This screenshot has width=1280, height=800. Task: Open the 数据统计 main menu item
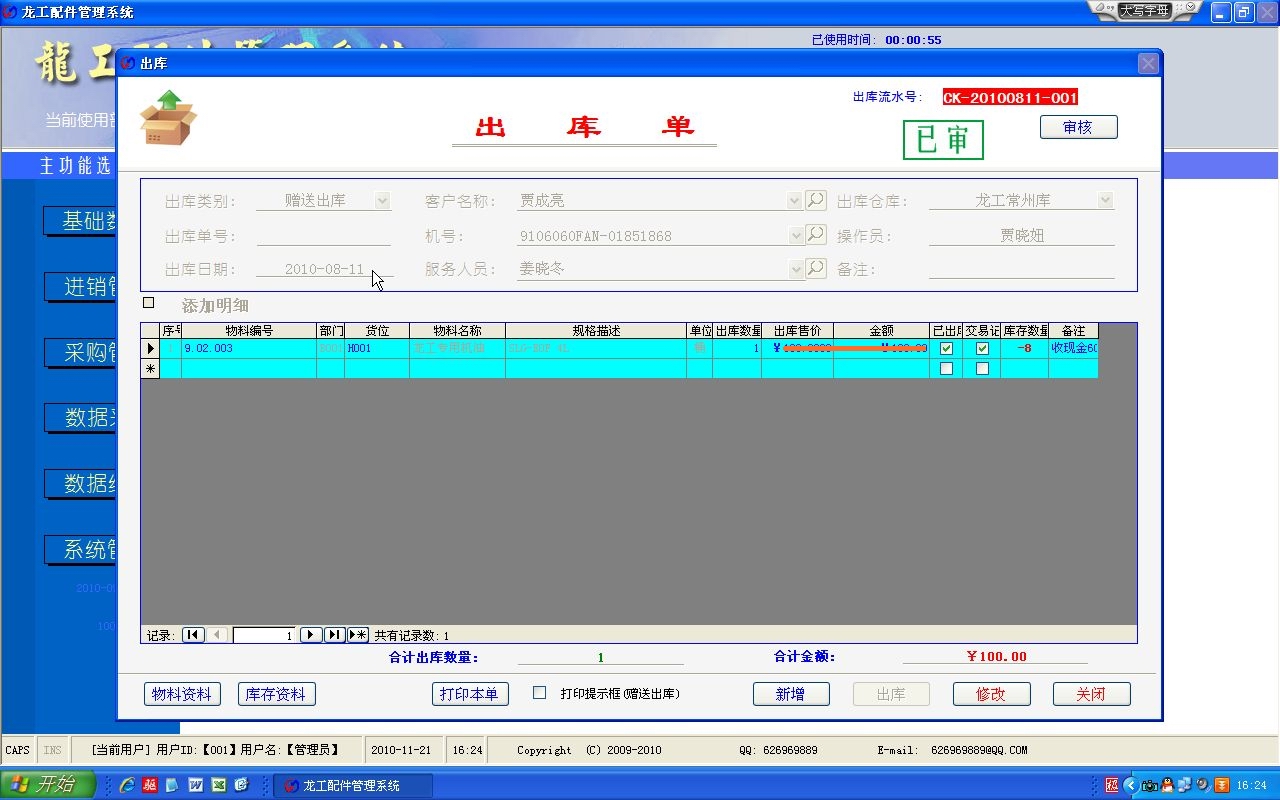point(80,484)
